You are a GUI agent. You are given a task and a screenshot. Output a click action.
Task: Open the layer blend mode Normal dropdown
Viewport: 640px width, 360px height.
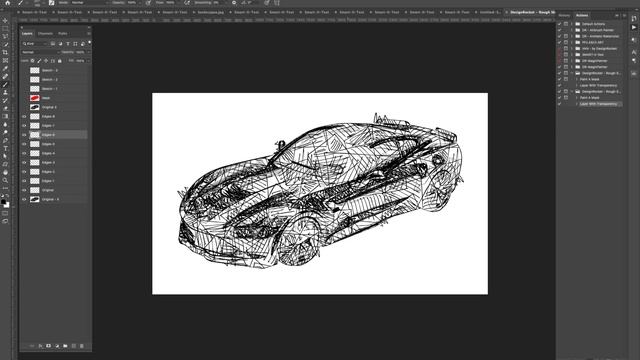[x=40, y=52]
